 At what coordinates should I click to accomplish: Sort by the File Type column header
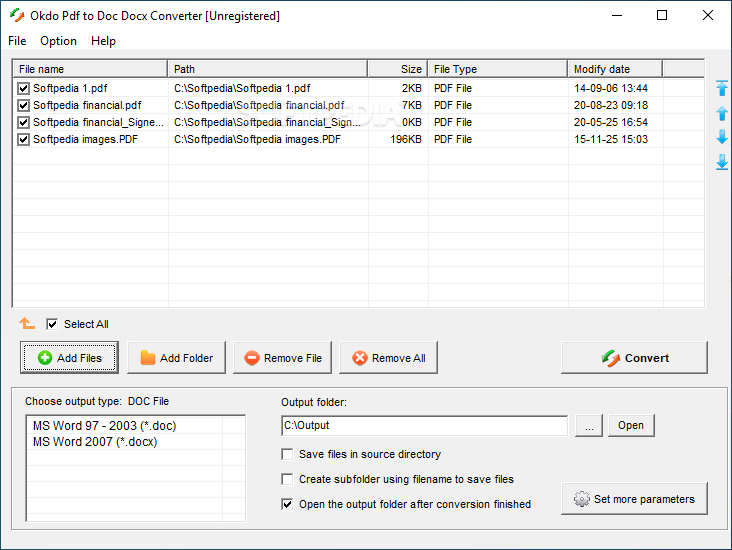tap(498, 69)
